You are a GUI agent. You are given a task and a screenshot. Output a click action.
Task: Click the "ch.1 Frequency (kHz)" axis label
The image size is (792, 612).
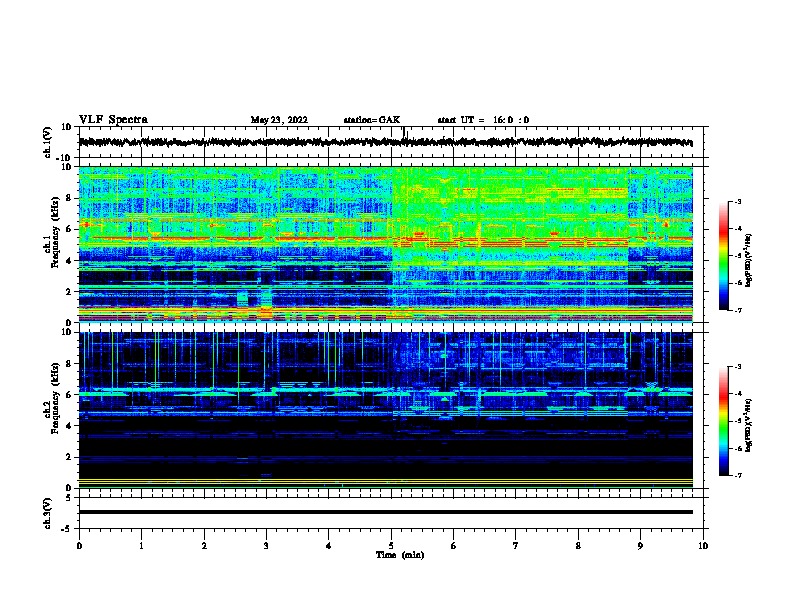(x=51, y=233)
